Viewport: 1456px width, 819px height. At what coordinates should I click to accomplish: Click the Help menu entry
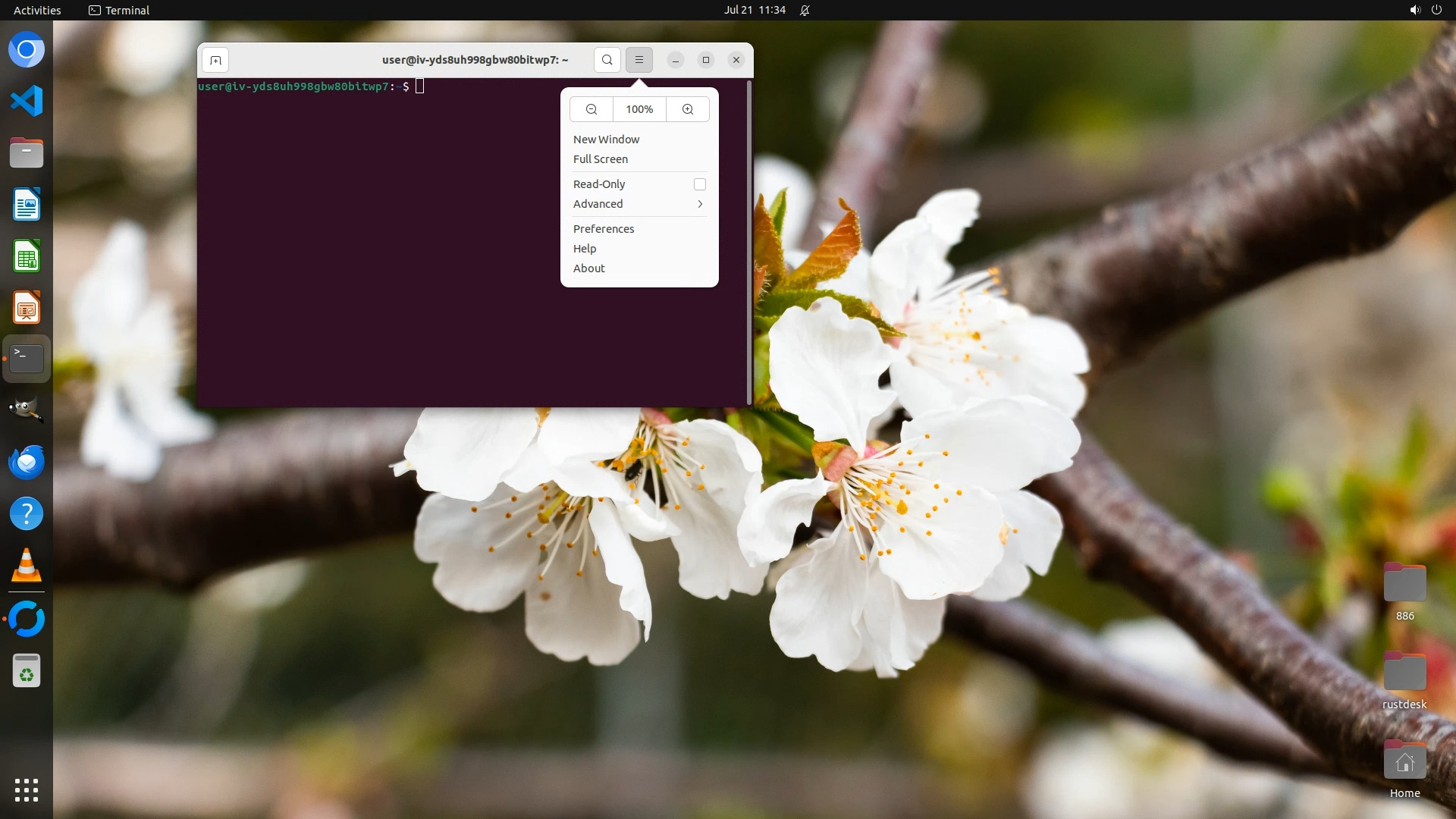[x=584, y=249]
